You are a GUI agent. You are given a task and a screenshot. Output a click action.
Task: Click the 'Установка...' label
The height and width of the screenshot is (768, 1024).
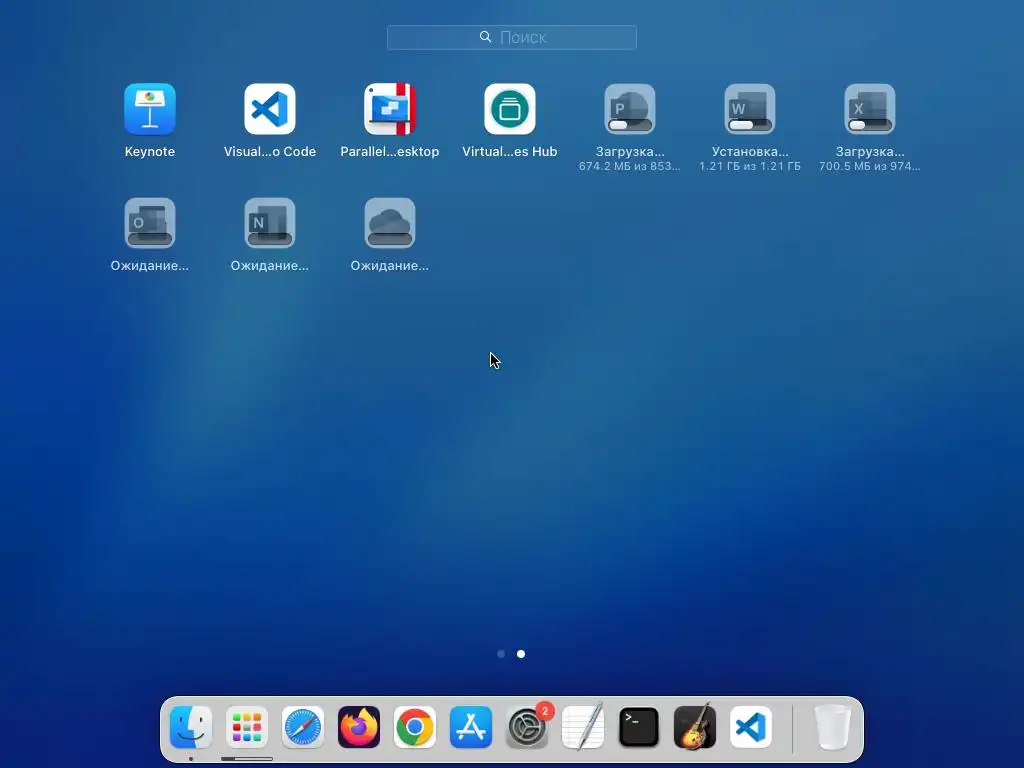coord(750,152)
